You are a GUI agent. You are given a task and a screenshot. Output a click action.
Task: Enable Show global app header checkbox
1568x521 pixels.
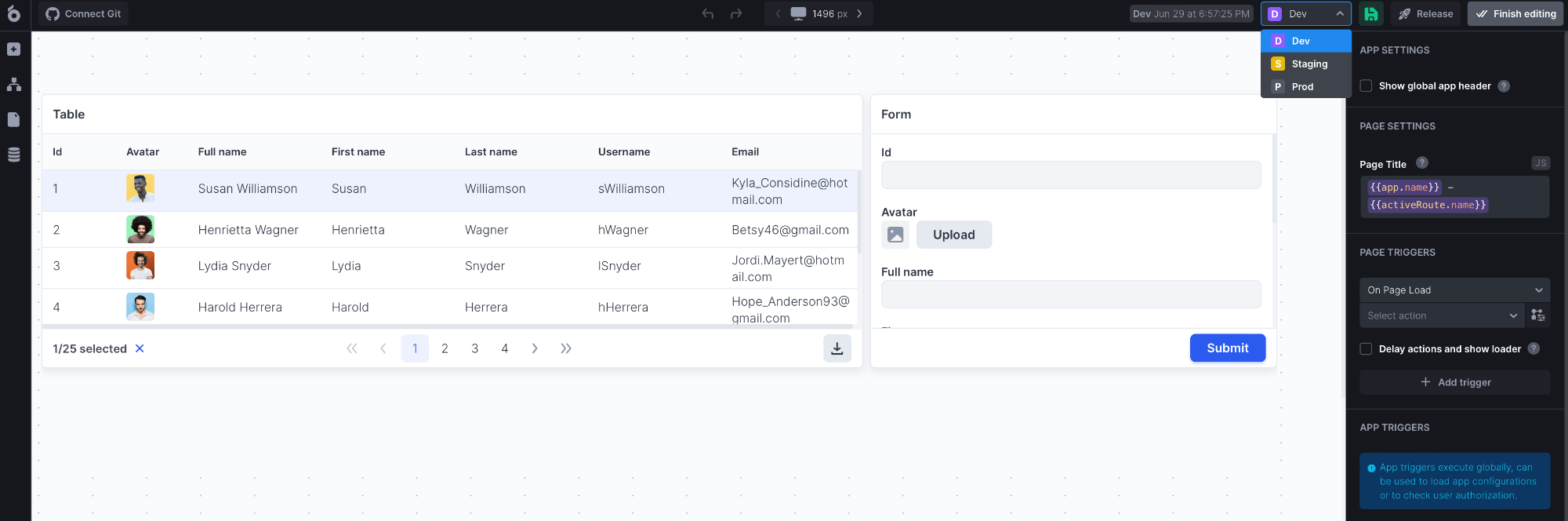pos(1366,86)
